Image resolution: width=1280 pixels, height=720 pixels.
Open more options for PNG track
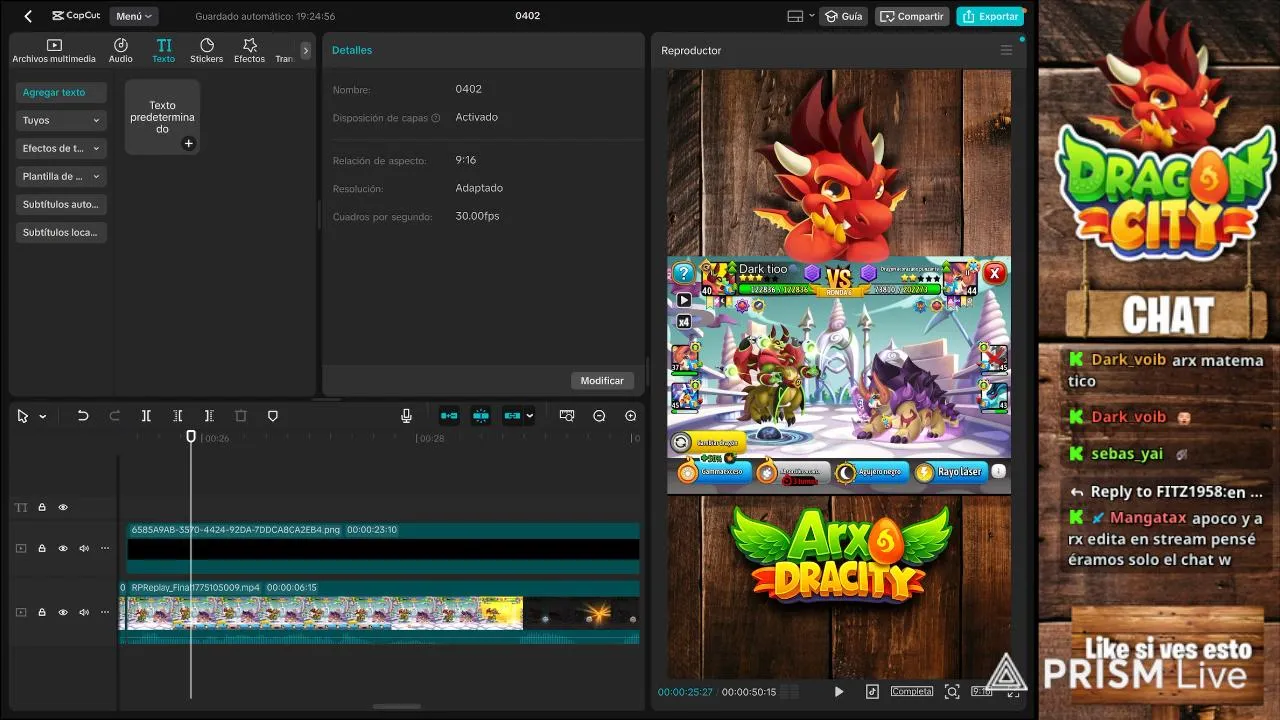coord(105,548)
